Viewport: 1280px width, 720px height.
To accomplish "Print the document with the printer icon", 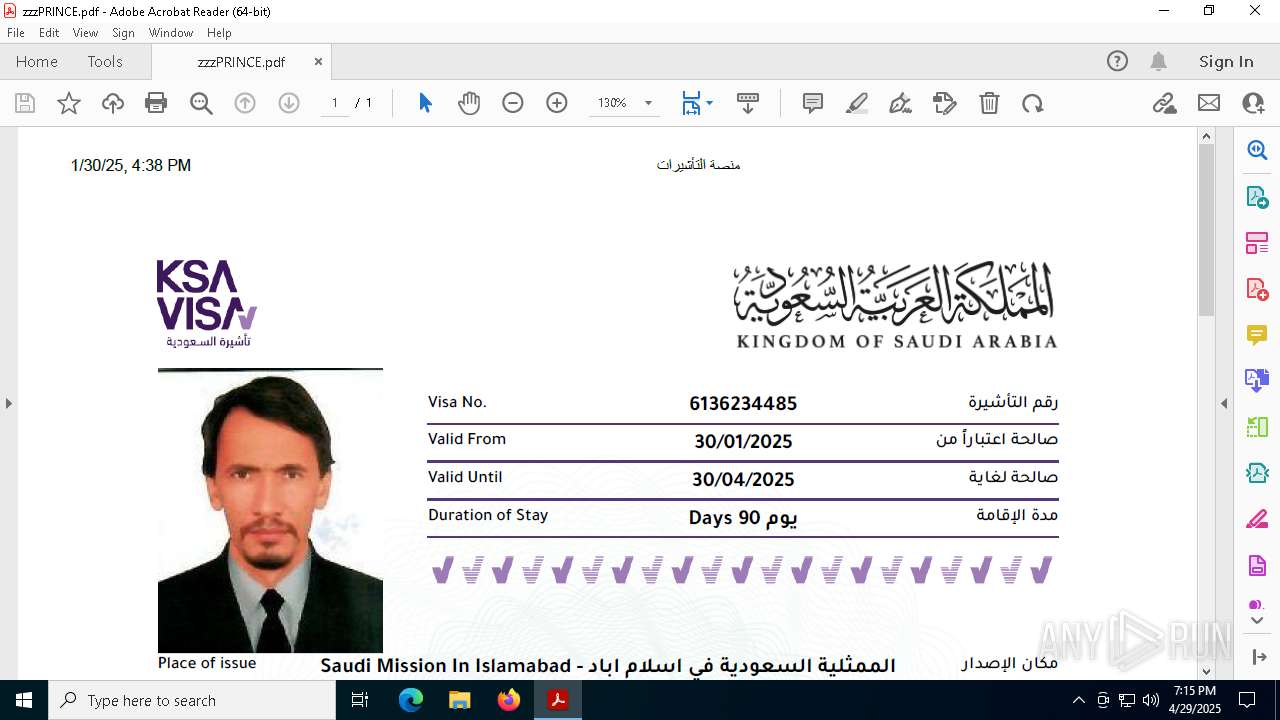I will pos(156,103).
